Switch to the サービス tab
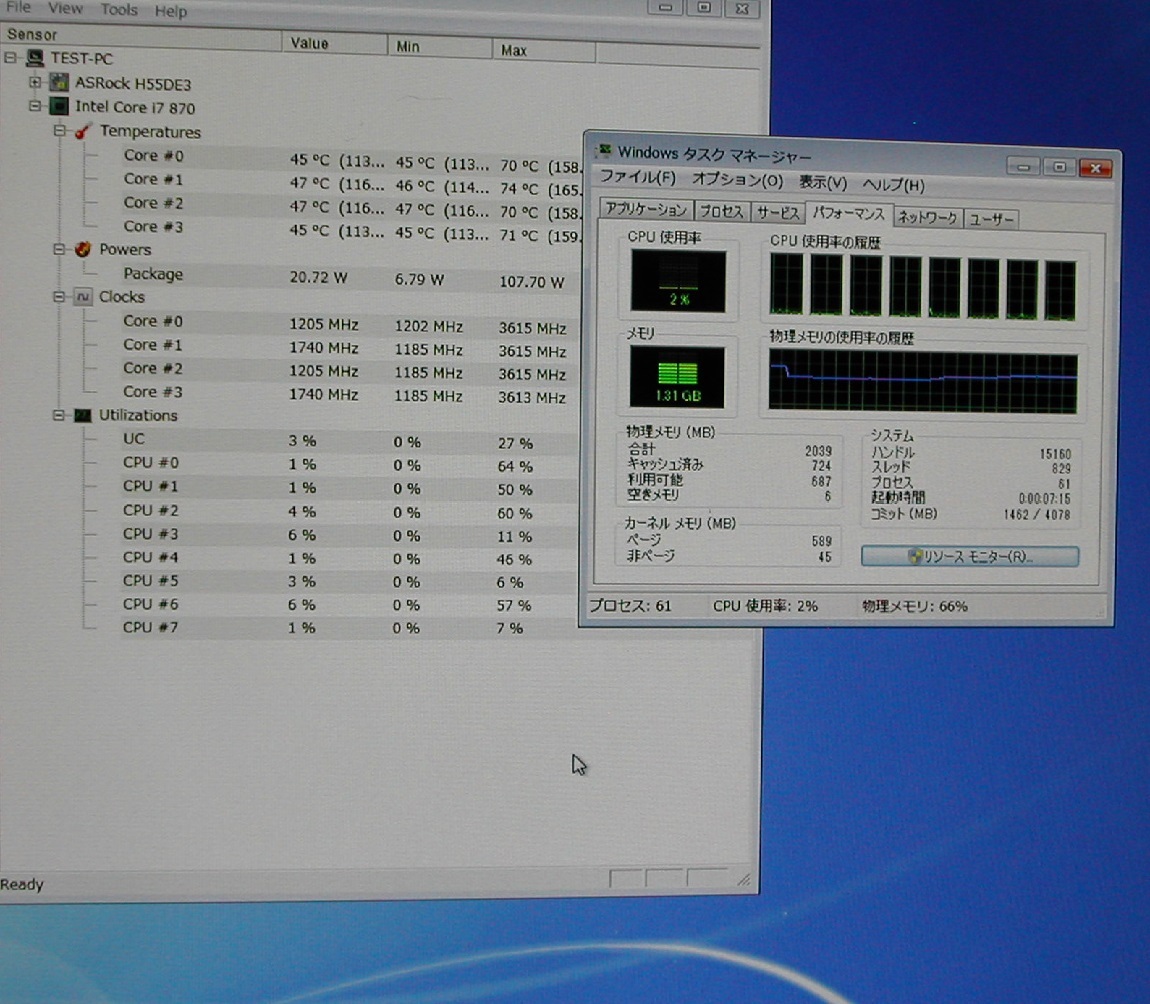 (x=777, y=213)
